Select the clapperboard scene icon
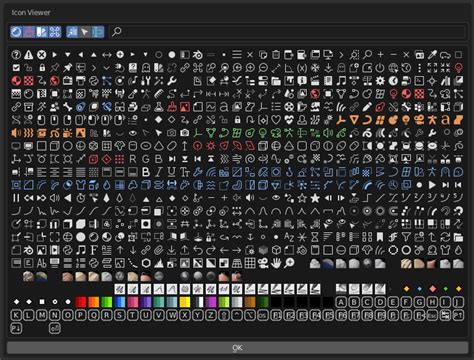 pos(315,81)
